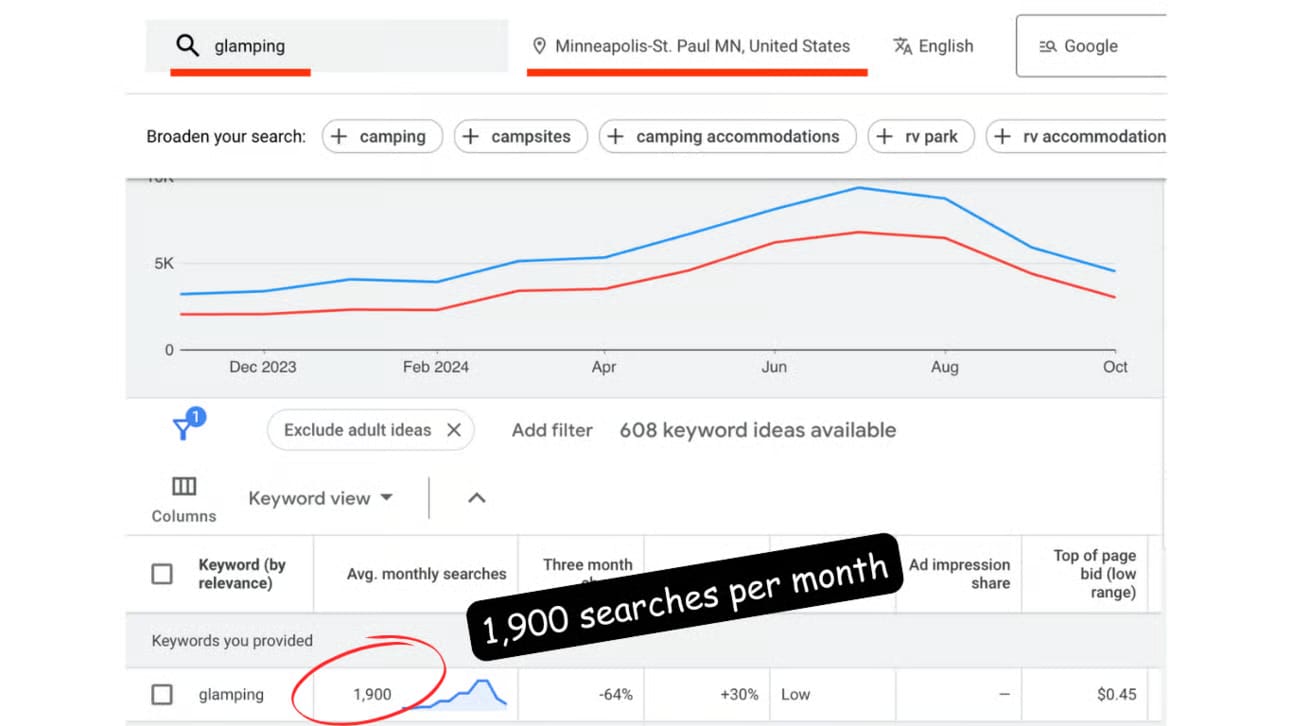This screenshot has height=726, width=1292.
Task: Tick the checkbox for the glamping row
Action: (x=161, y=695)
